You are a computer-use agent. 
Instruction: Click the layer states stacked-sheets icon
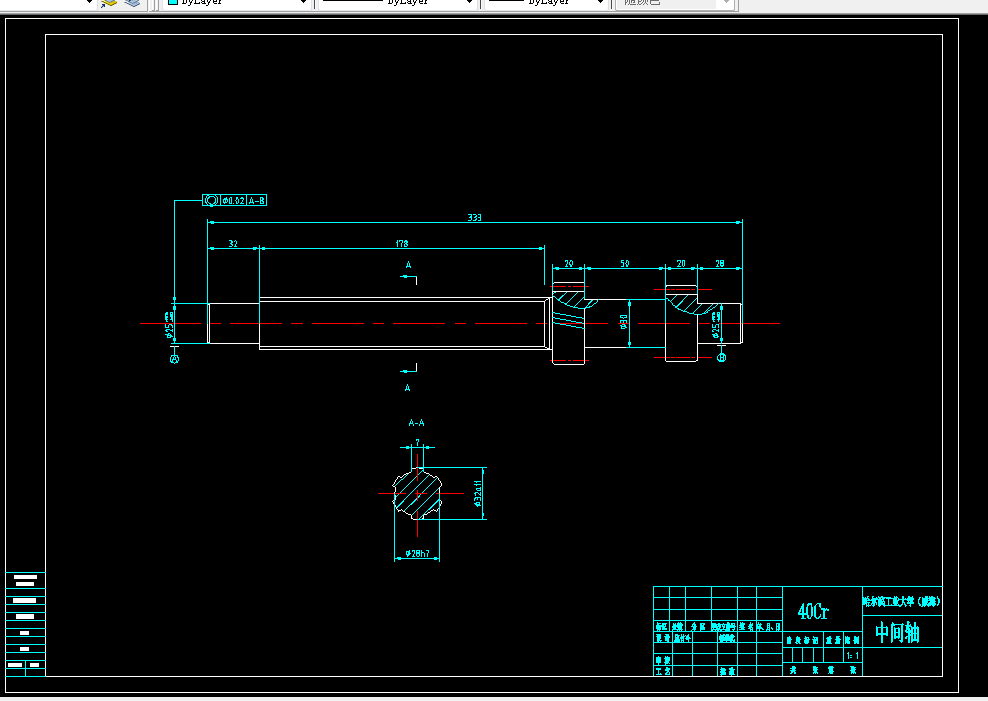point(132,3)
